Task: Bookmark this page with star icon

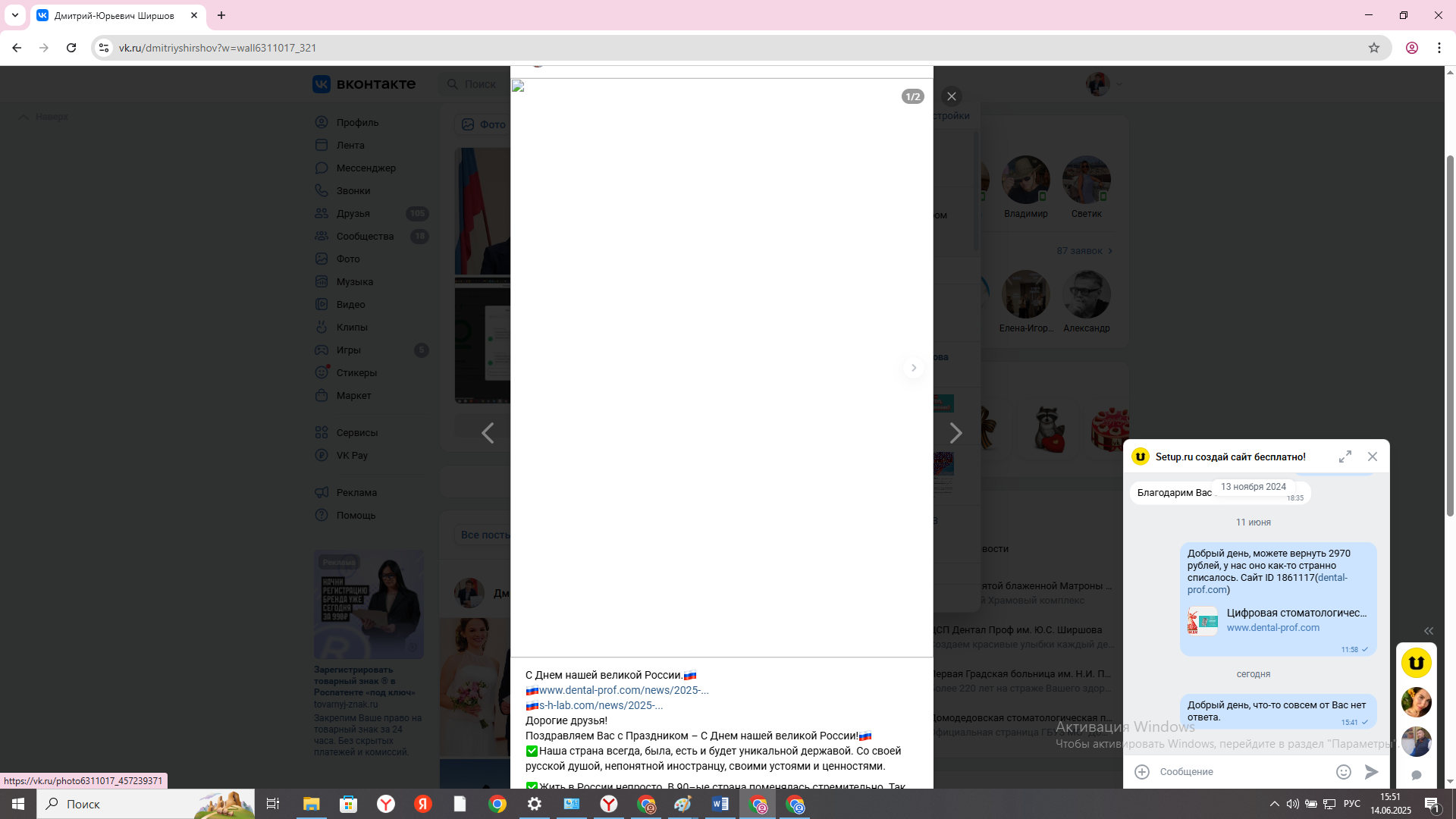Action: point(1374,48)
